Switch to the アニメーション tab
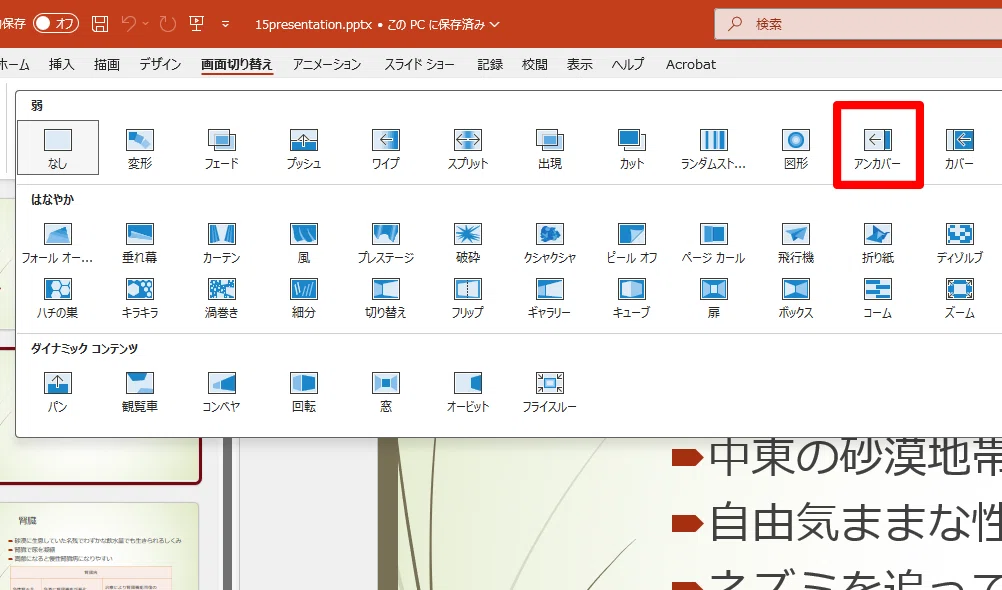Viewport: 1002px width, 590px height. pyautogui.click(x=327, y=65)
